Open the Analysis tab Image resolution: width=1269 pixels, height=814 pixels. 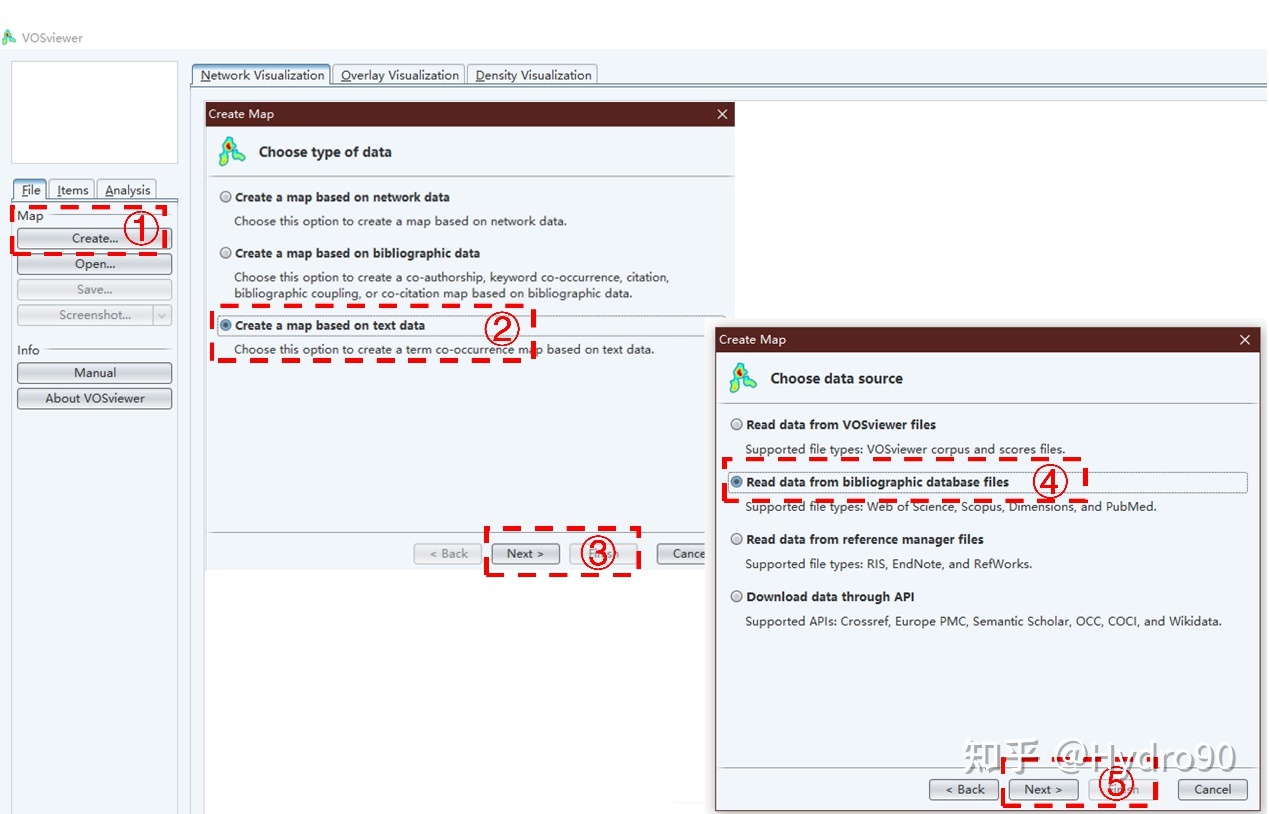click(127, 190)
